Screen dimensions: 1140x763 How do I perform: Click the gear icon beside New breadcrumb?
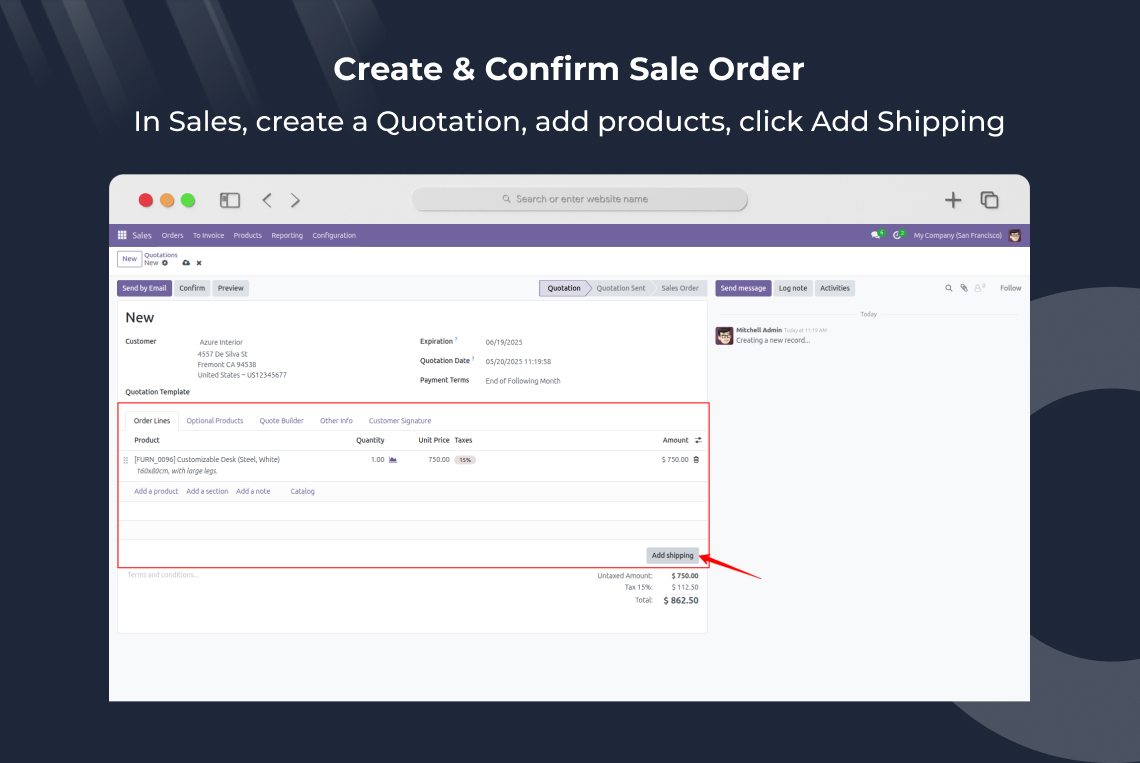coord(165,263)
